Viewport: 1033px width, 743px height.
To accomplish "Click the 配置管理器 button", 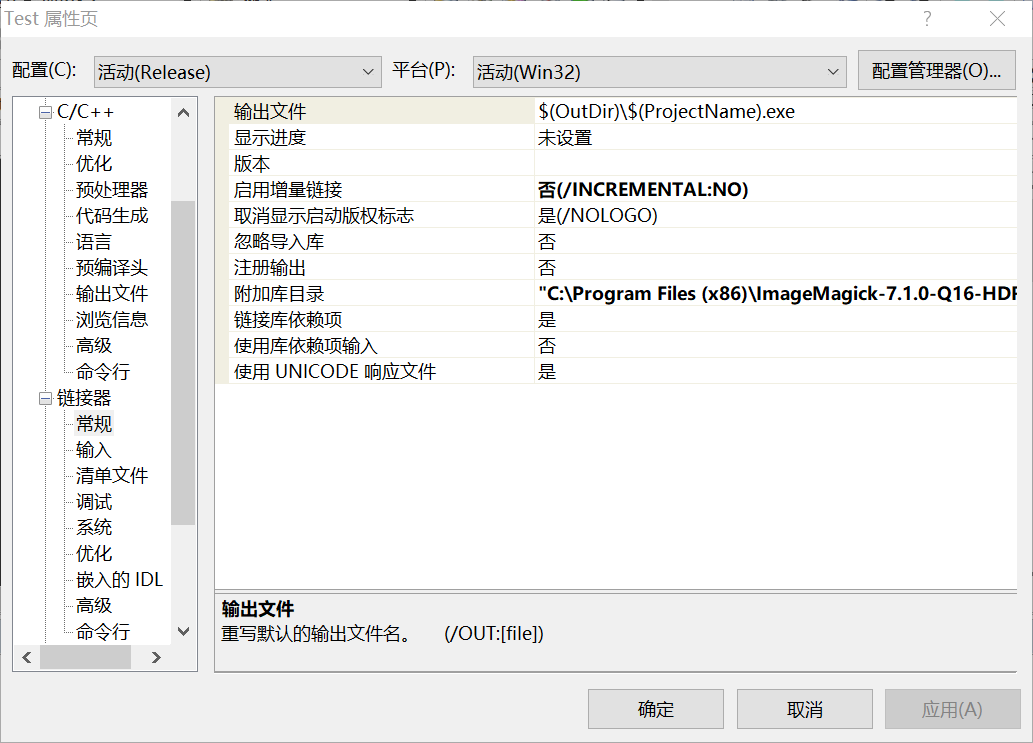I will (x=936, y=71).
